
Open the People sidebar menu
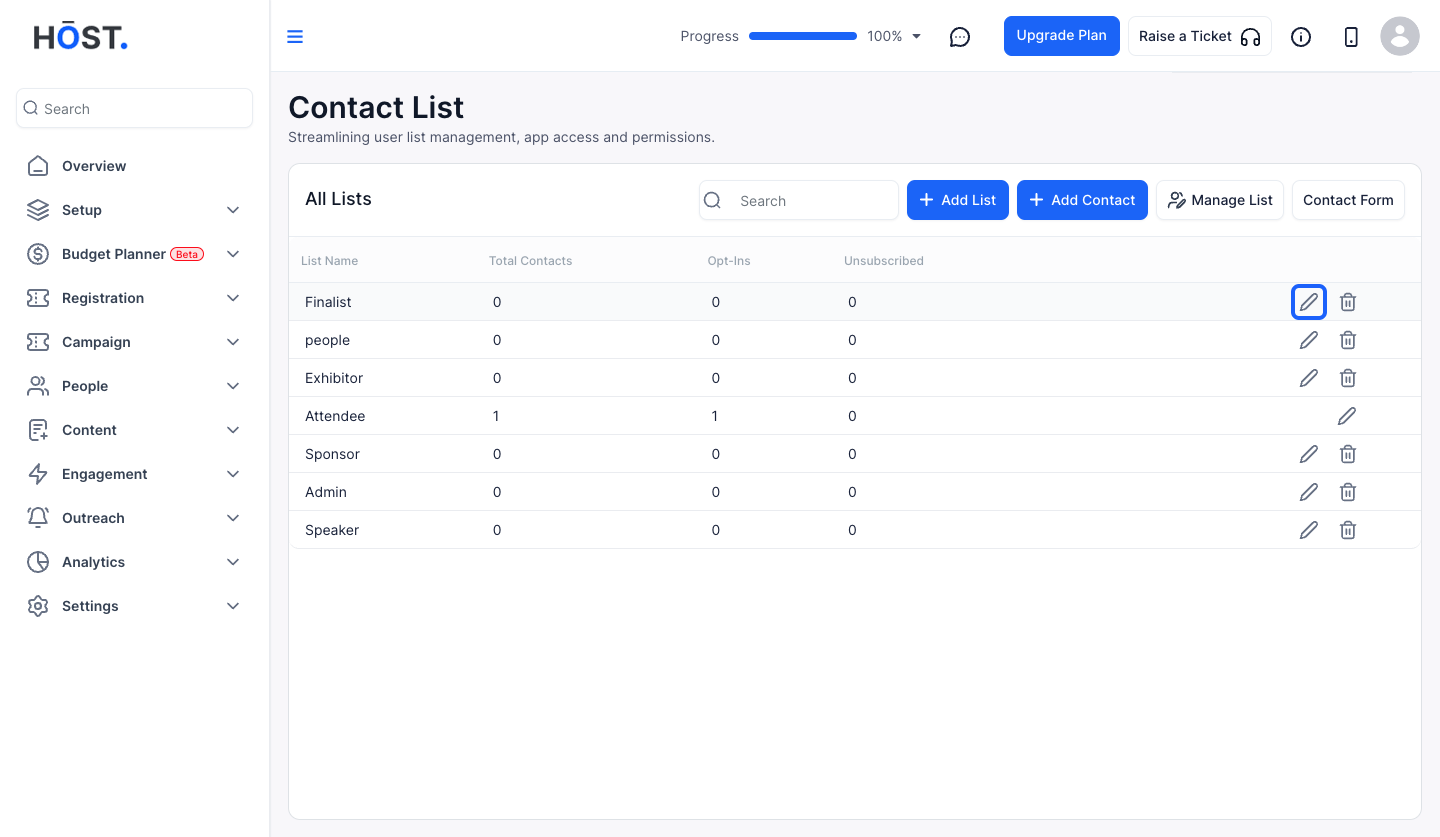tap(134, 386)
